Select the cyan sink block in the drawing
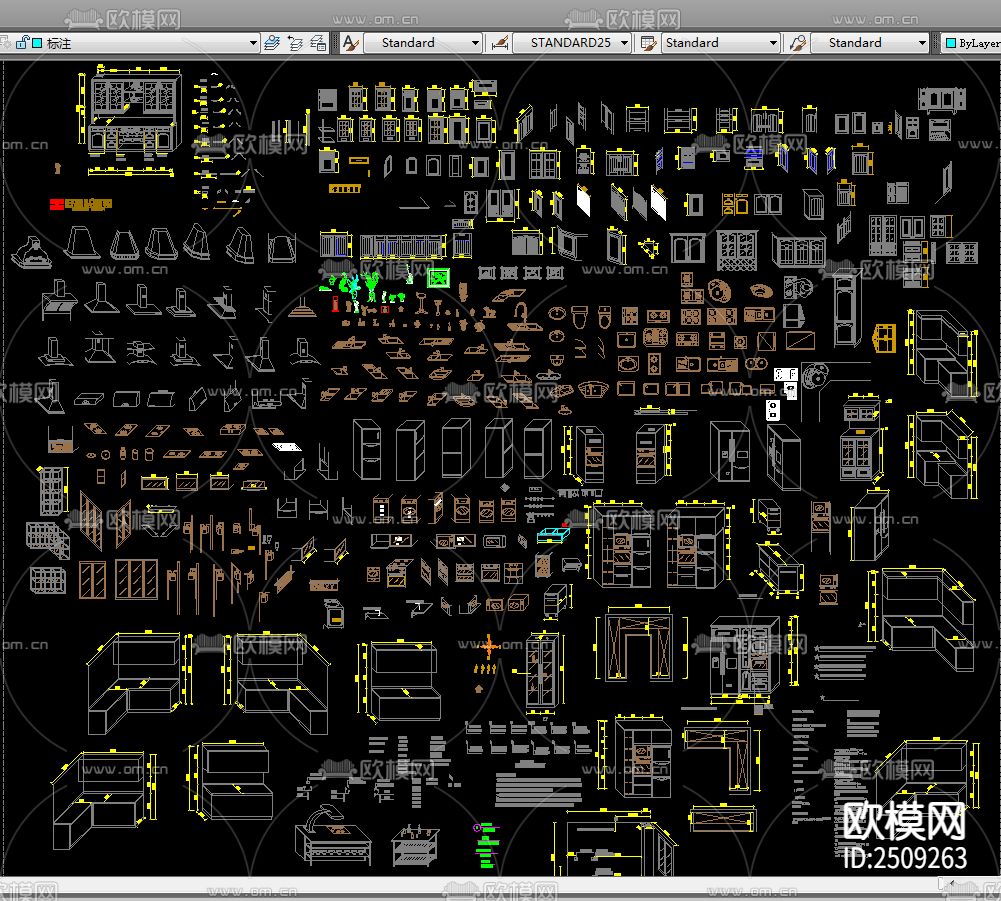1001x901 pixels. (552, 535)
